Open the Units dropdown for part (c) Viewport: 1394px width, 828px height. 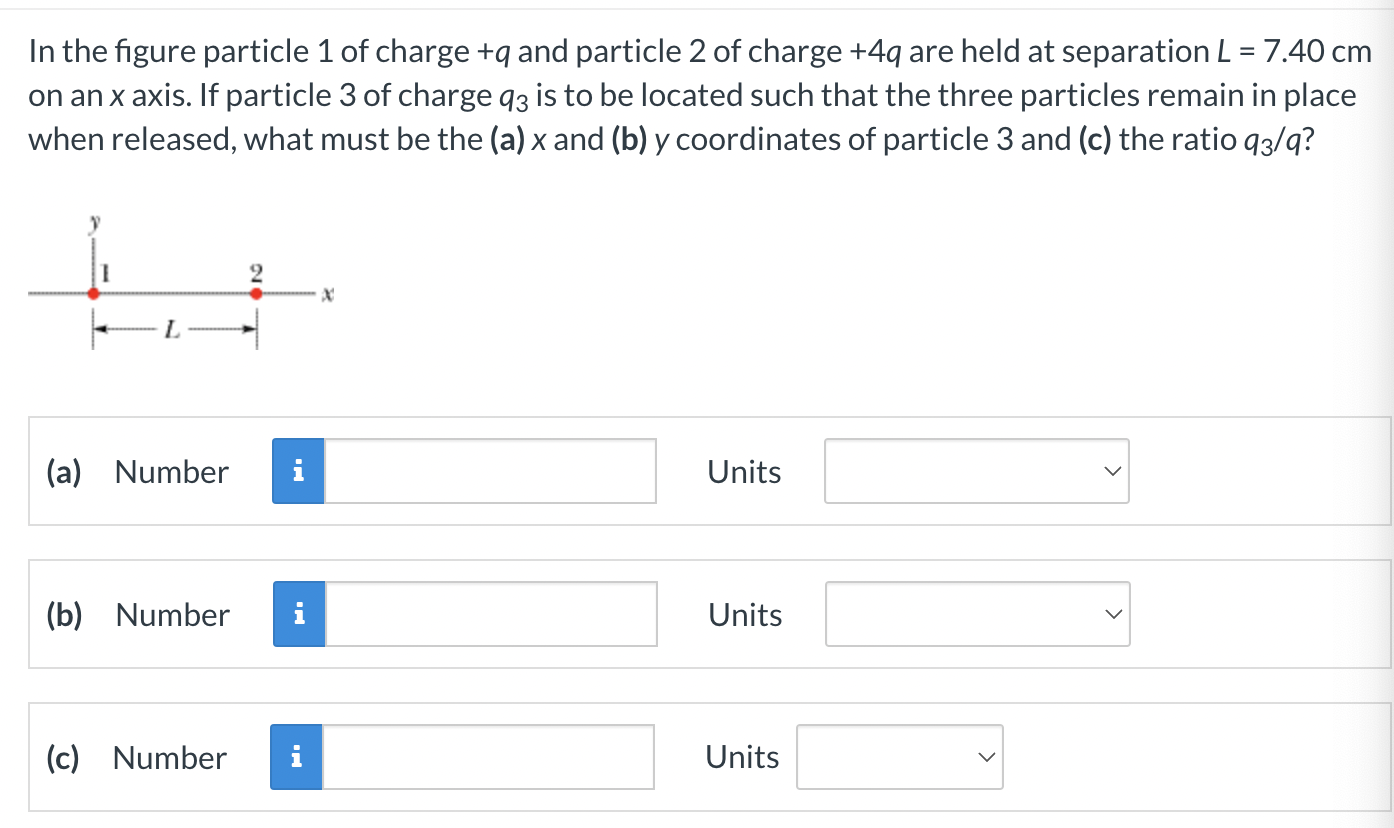pyautogui.click(x=898, y=757)
